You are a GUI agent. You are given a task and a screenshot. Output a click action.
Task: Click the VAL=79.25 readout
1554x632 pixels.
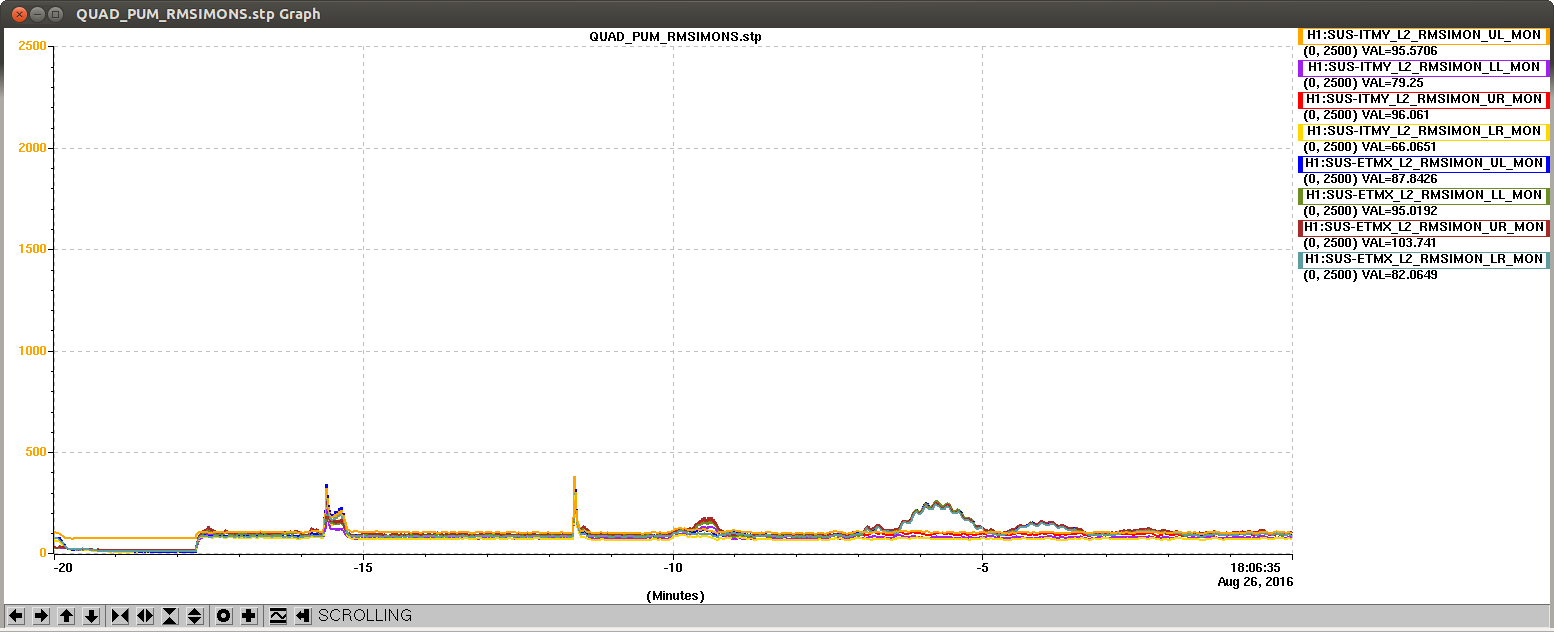pyautogui.click(x=1393, y=83)
